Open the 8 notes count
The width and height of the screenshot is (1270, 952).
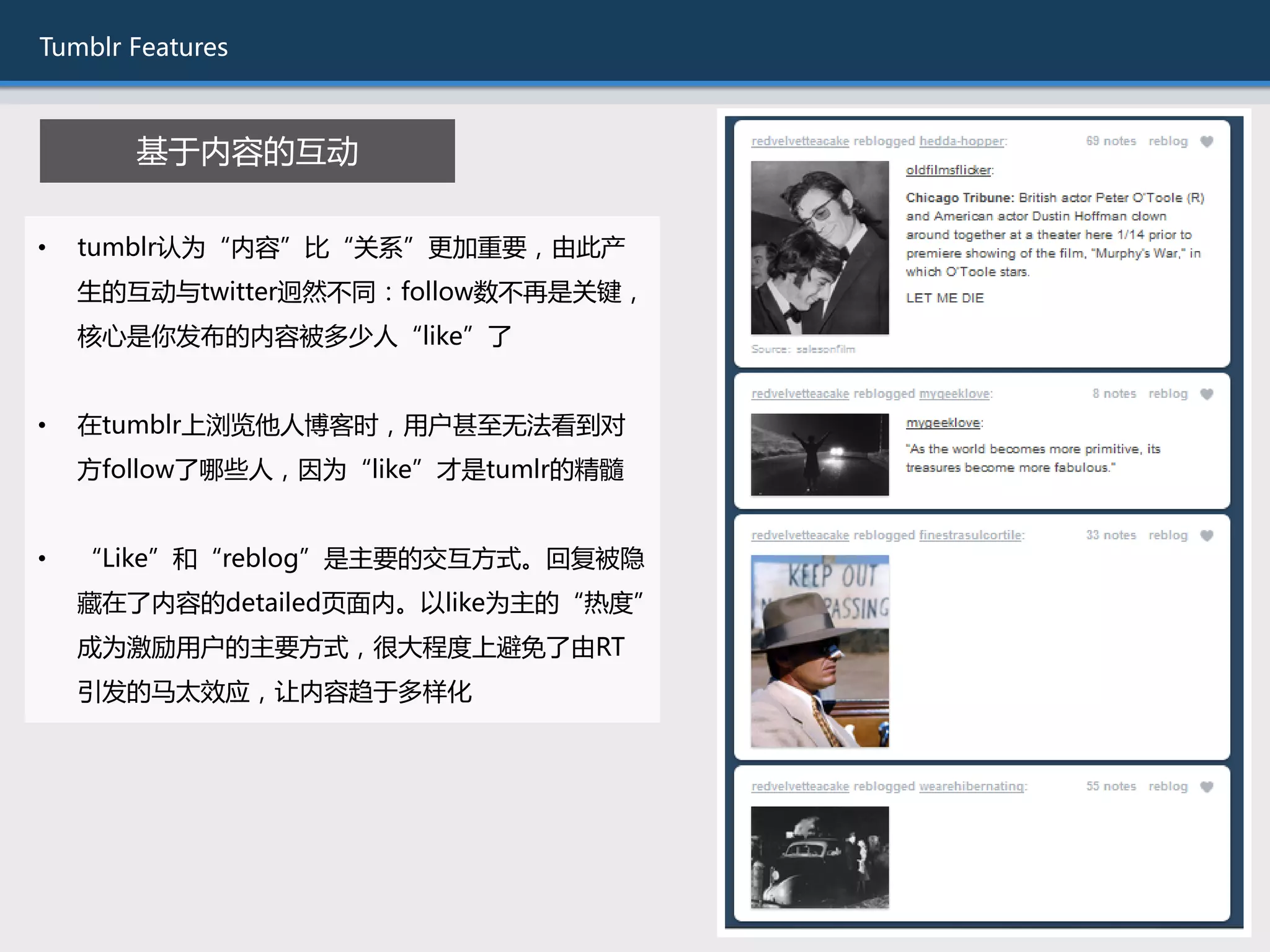[x=1114, y=394]
